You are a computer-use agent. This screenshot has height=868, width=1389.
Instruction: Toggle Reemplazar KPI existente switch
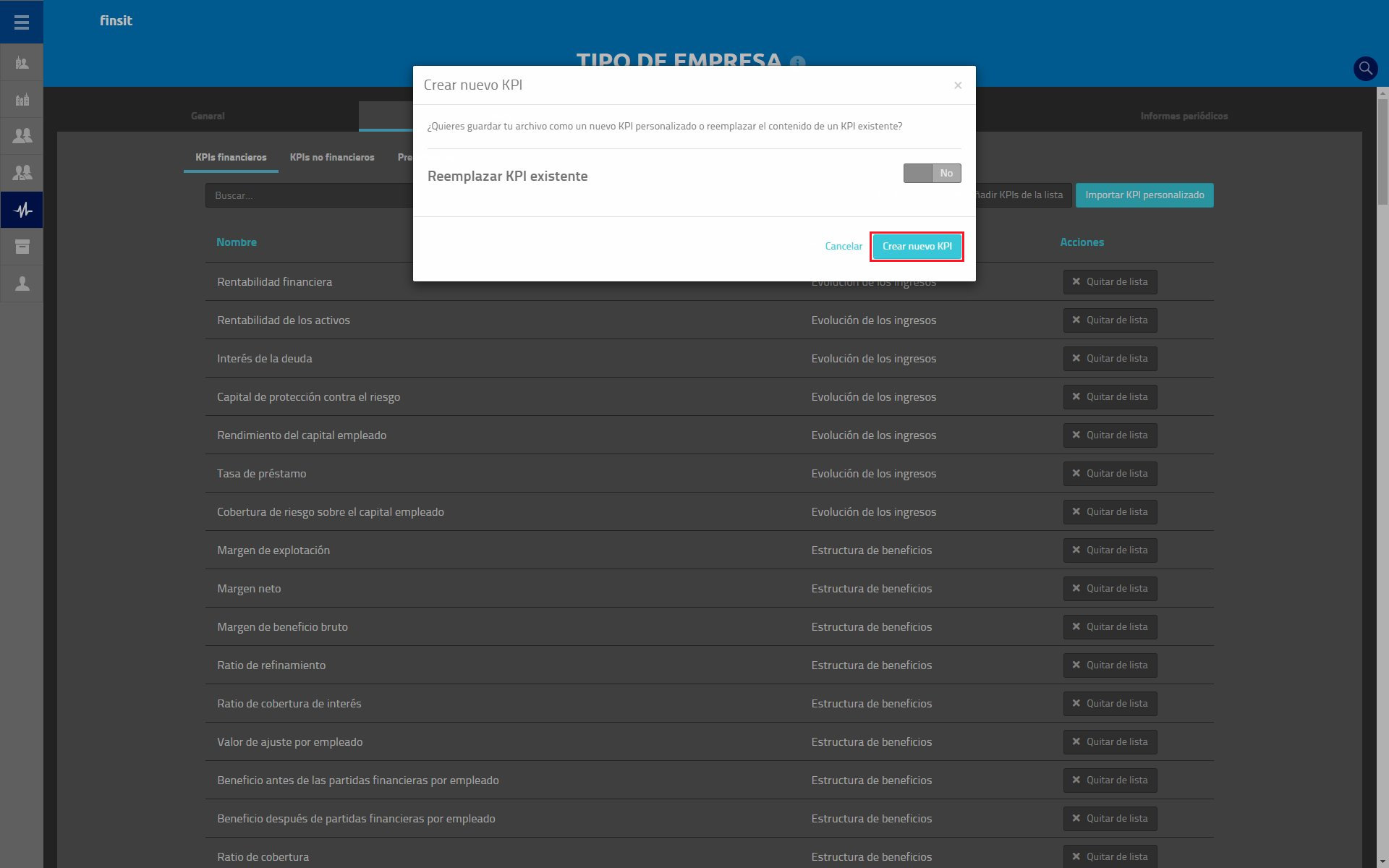click(932, 173)
